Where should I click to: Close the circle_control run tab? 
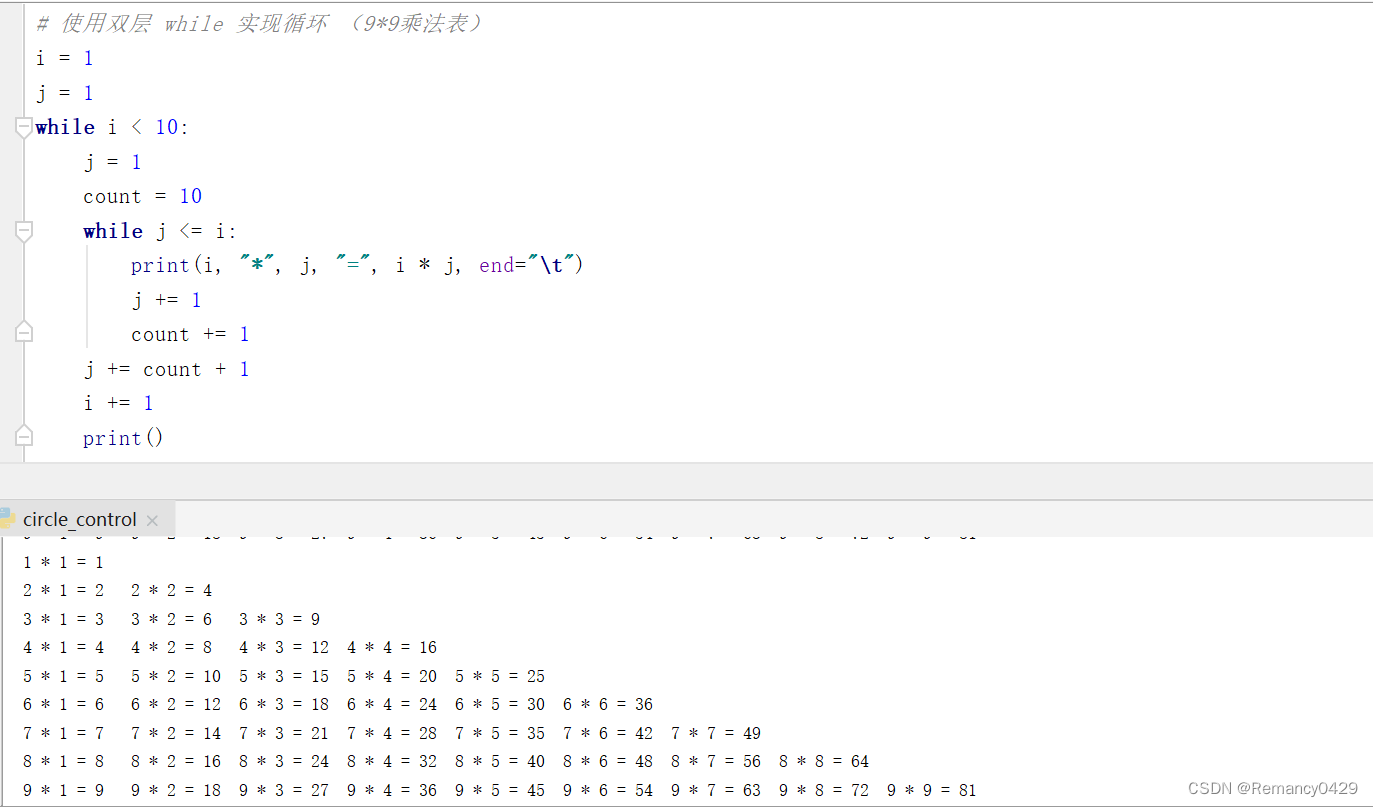[152, 520]
